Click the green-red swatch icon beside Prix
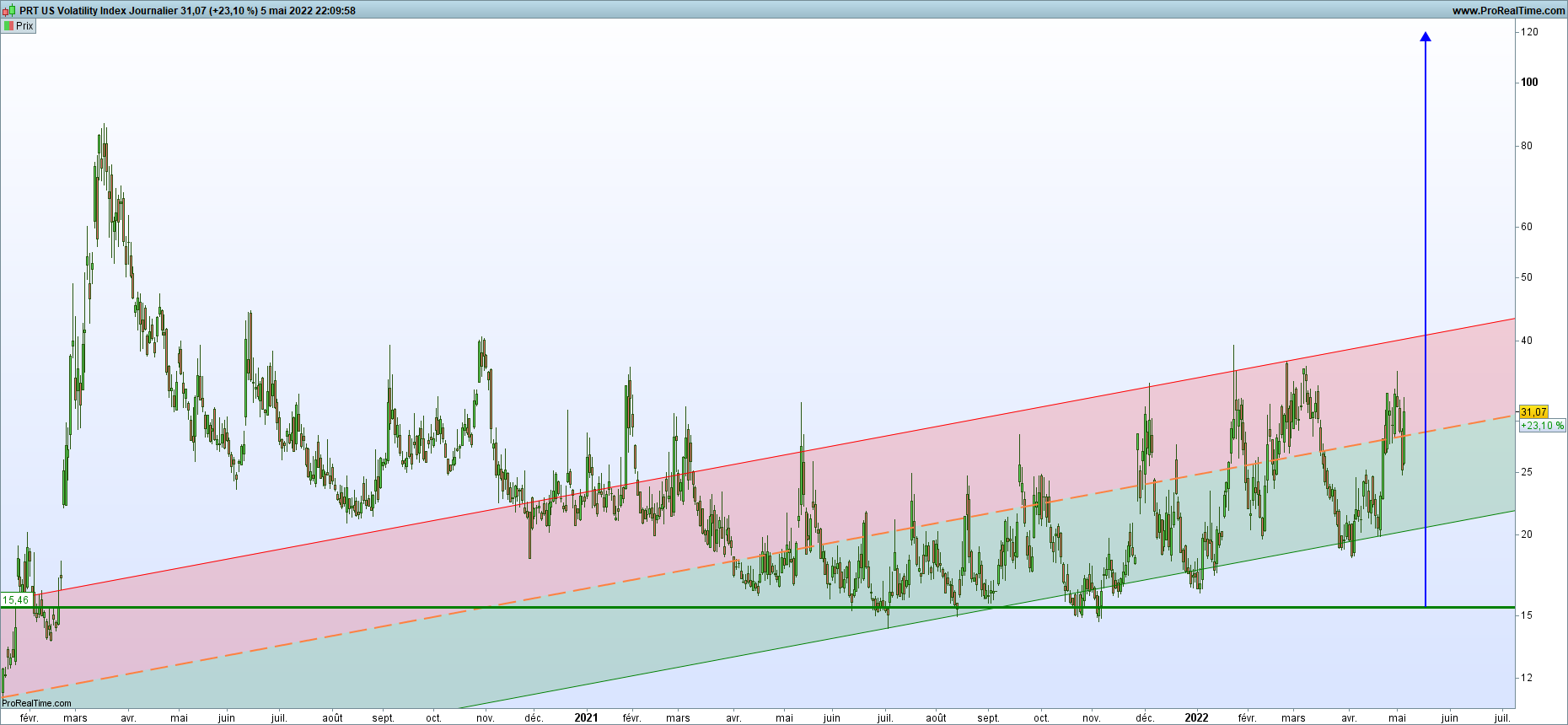1568x725 pixels. tap(8, 26)
